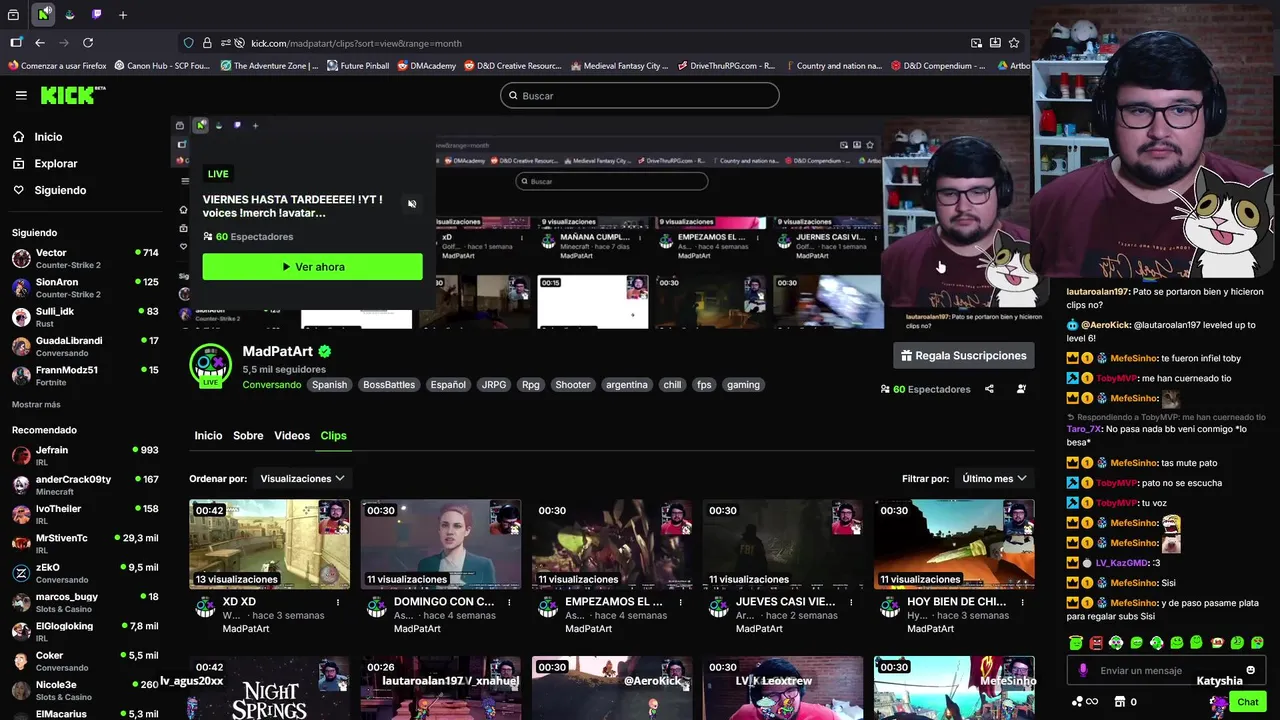Image resolution: width=1280 pixels, height=720 pixels.
Task: Mute the Kick tab audio indicator
Action: pyautogui.click(x=49, y=10)
